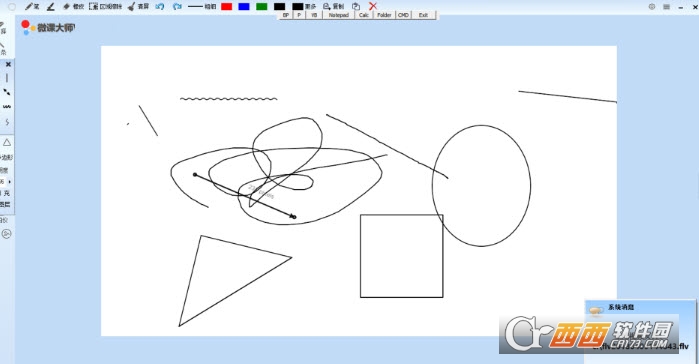Pick the green pen color

[262, 6]
